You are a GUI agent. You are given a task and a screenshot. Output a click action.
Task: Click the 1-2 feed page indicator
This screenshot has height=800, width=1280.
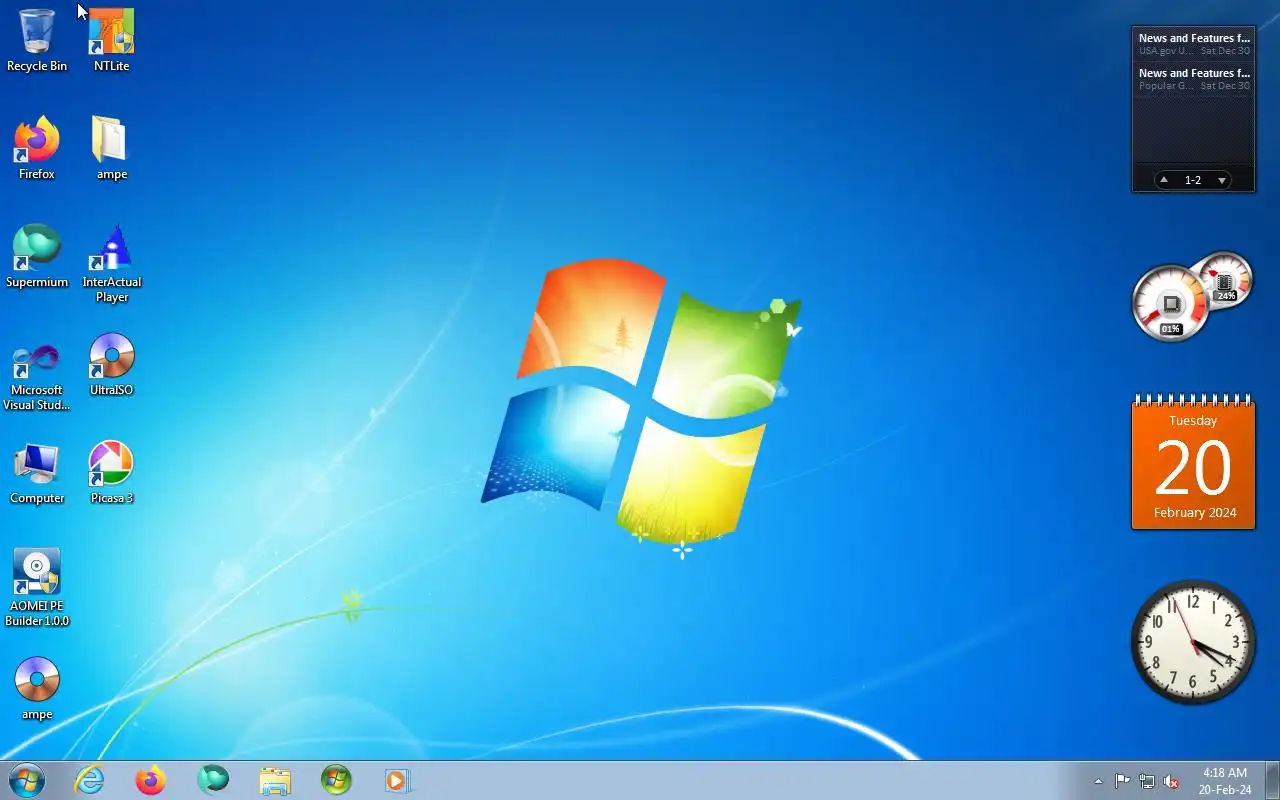(1193, 180)
